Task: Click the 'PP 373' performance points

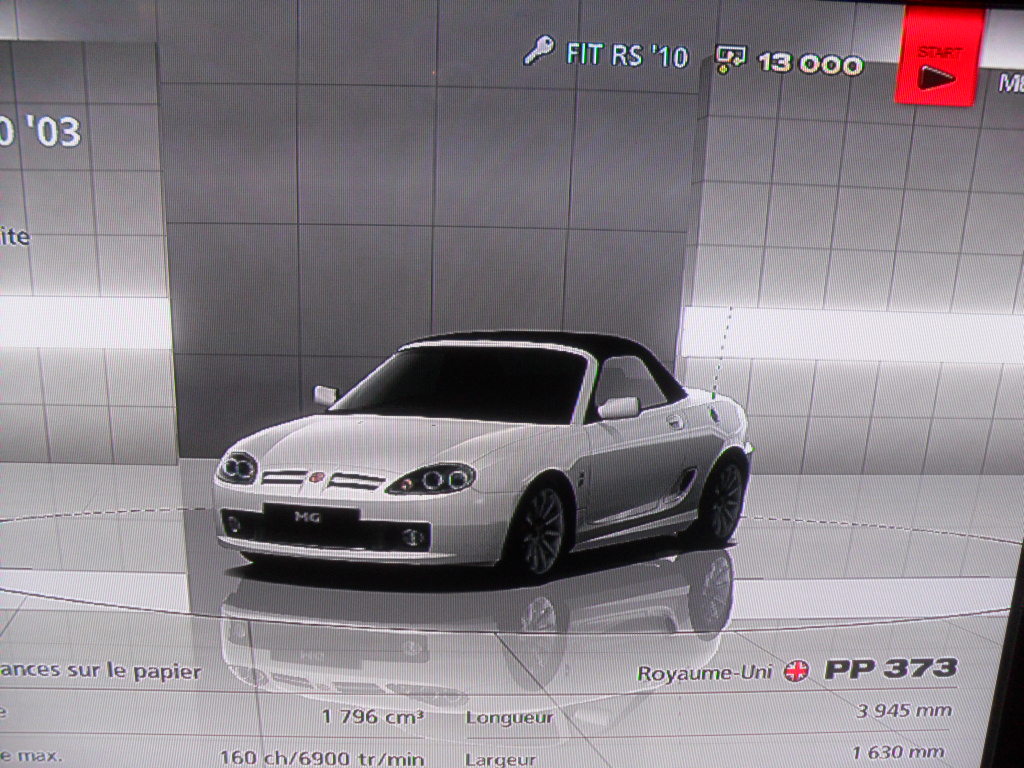Action: pos(891,669)
